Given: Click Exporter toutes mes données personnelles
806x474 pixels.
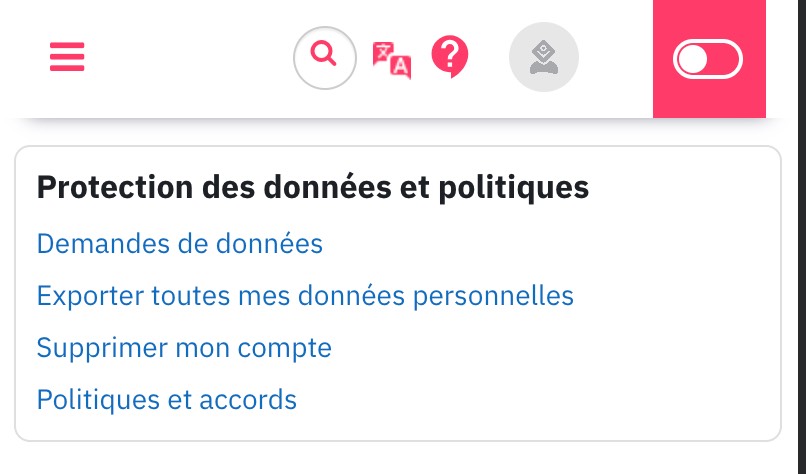Looking at the screenshot, I should (x=305, y=296).
